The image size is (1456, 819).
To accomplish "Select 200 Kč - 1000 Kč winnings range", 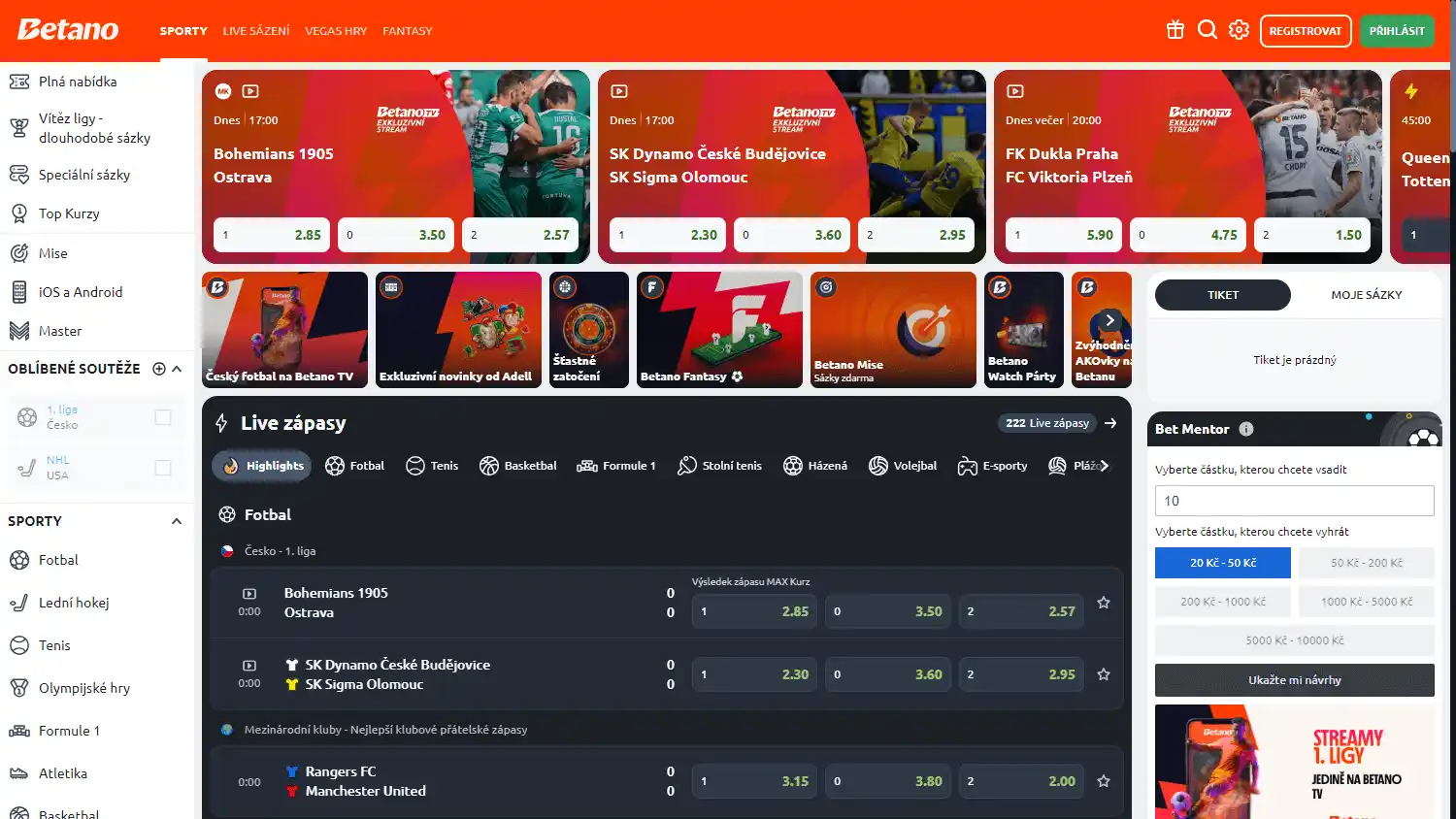I will coord(1223,602).
